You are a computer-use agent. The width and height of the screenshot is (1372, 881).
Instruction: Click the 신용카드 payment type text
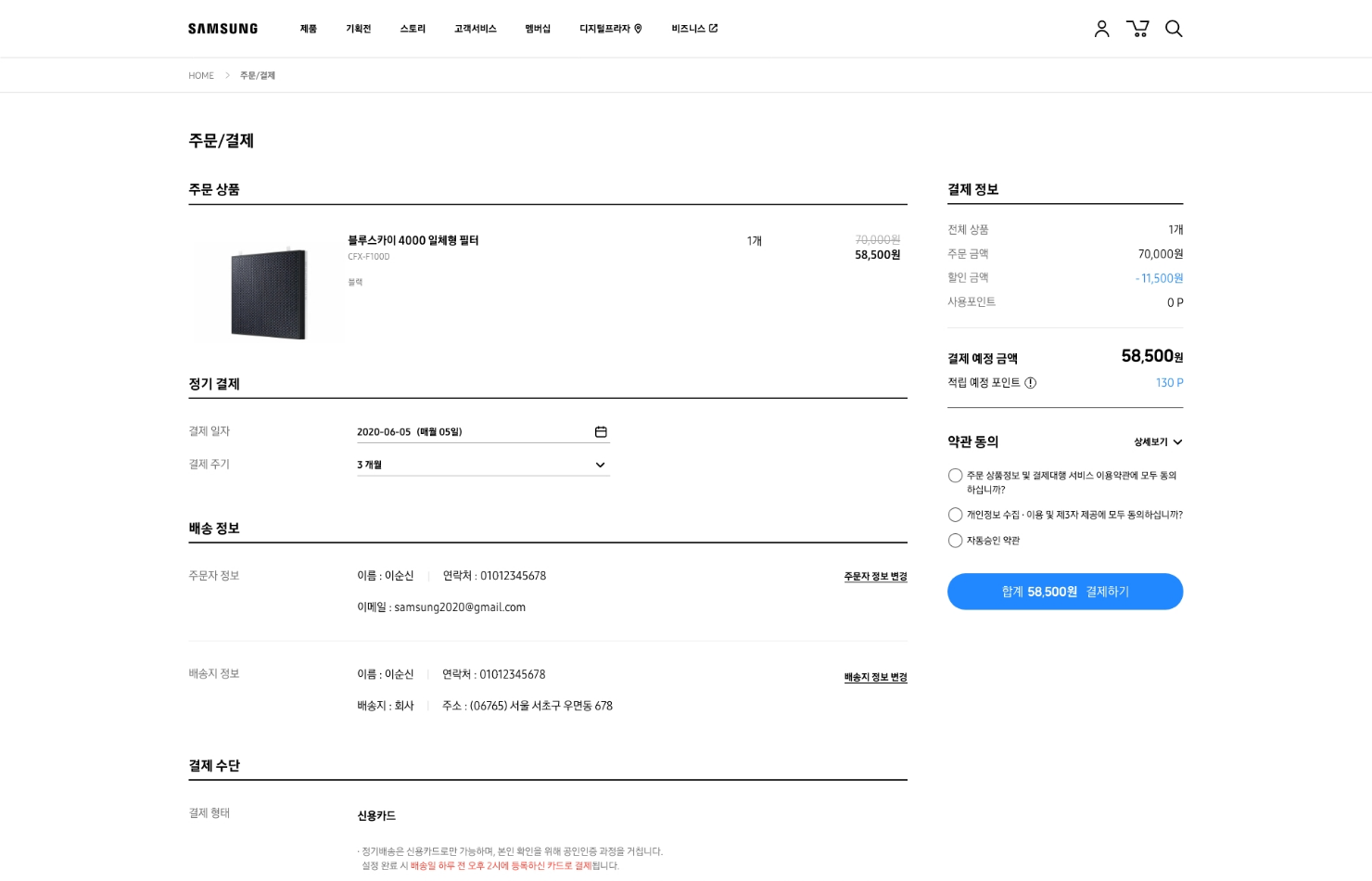pyautogui.click(x=376, y=816)
